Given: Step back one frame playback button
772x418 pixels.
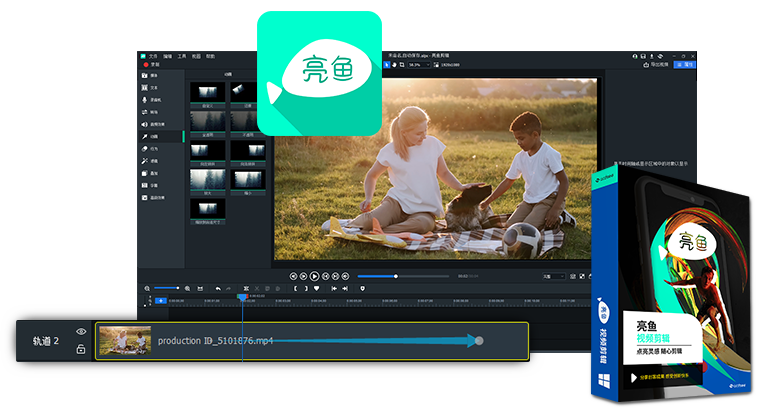Looking at the screenshot, I should [x=303, y=276].
